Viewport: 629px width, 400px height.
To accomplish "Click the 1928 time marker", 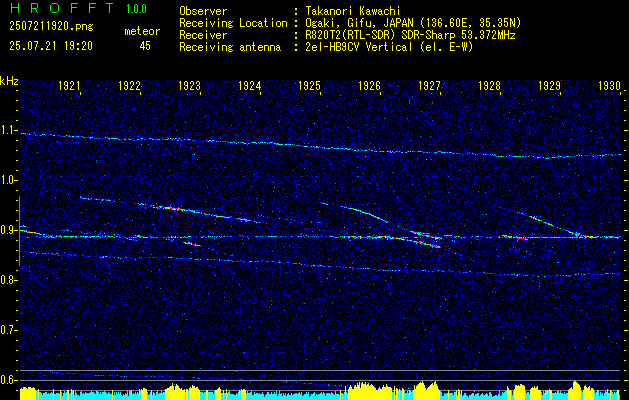I will click(x=489, y=86).
